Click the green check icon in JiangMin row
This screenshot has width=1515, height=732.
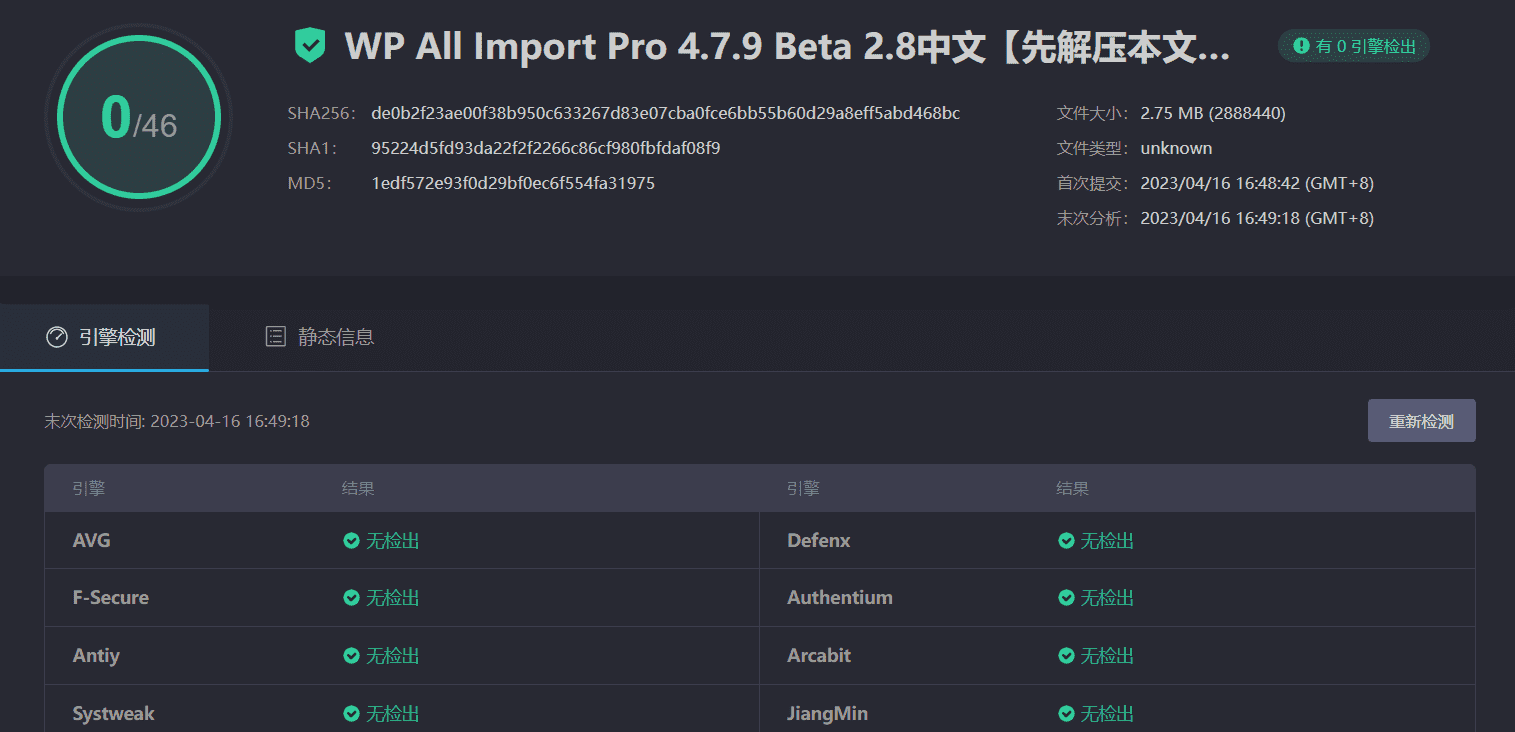pos(1066,714)
